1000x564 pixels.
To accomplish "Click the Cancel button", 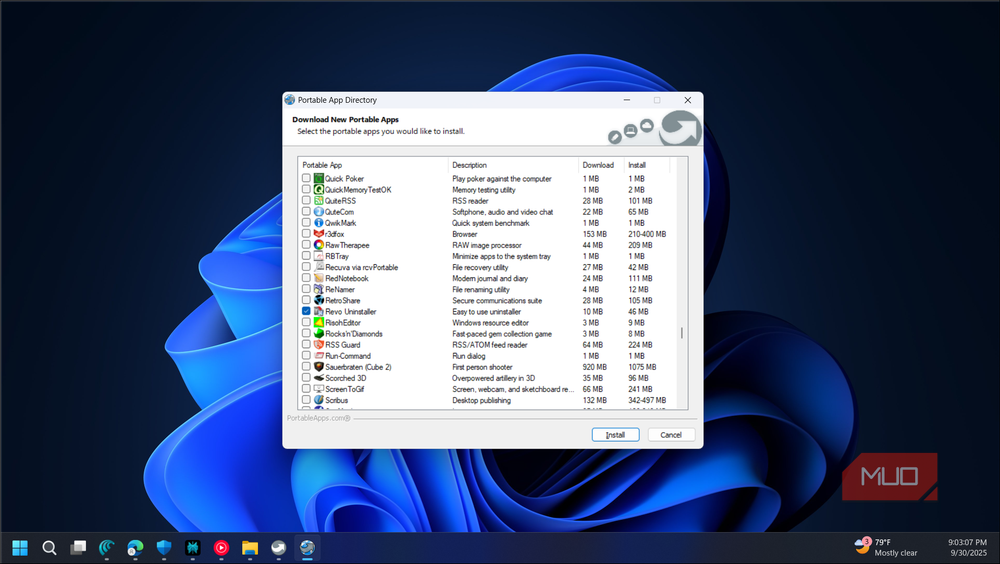I will tap(671, 434).
